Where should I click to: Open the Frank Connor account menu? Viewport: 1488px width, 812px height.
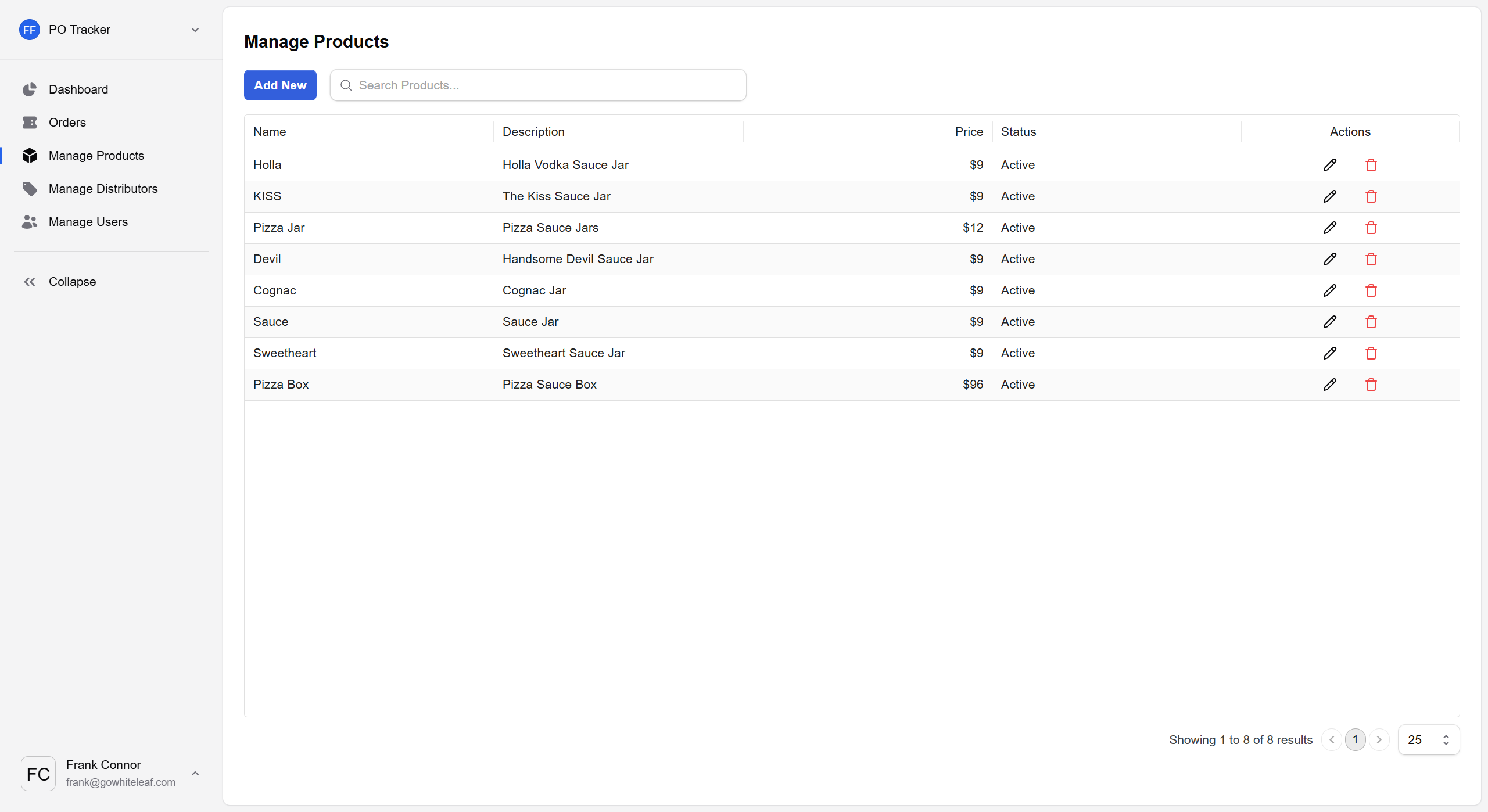(x=195, y=773)
